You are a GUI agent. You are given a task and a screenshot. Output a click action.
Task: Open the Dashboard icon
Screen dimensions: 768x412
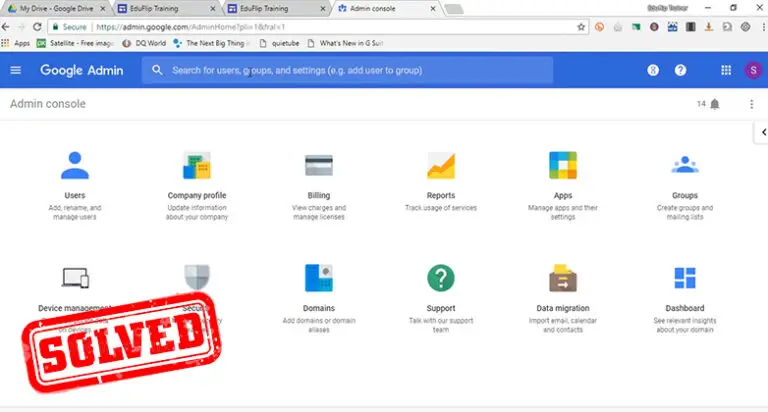(x=685, y=278)
